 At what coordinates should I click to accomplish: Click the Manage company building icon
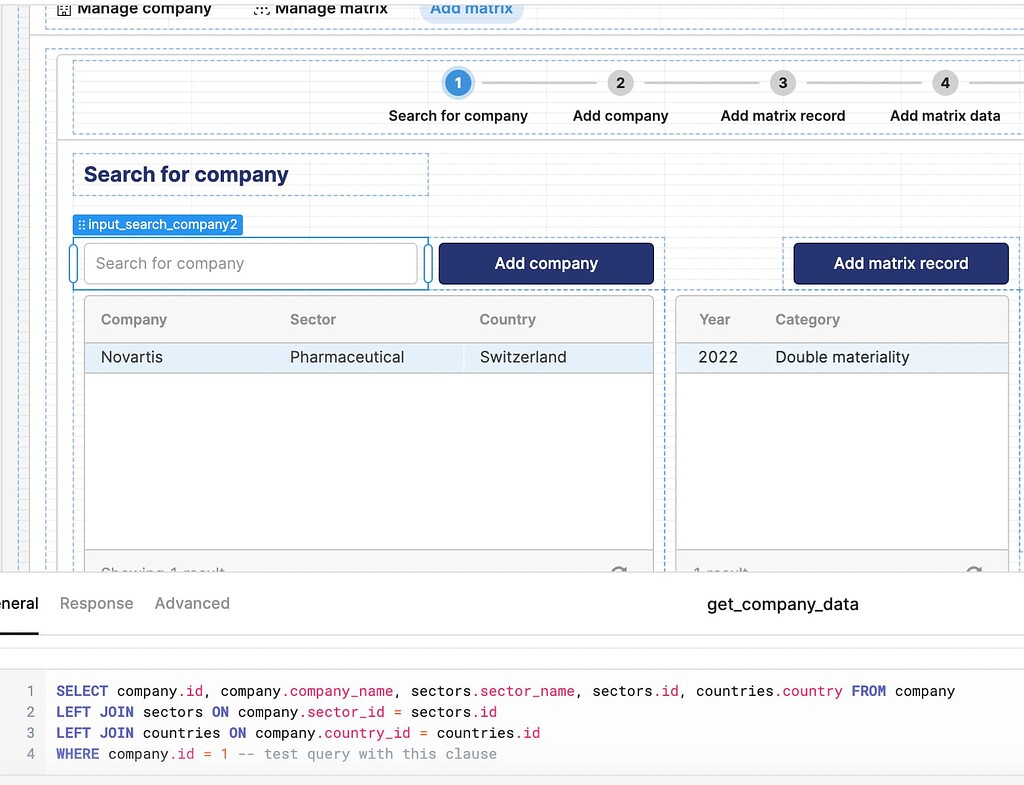point(64,9)
